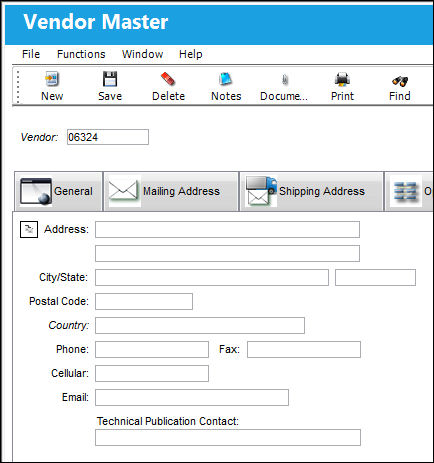Open the partially visible fourth tab
The width and height of the screenshot is (434, 463).
[x=409, y=191]
